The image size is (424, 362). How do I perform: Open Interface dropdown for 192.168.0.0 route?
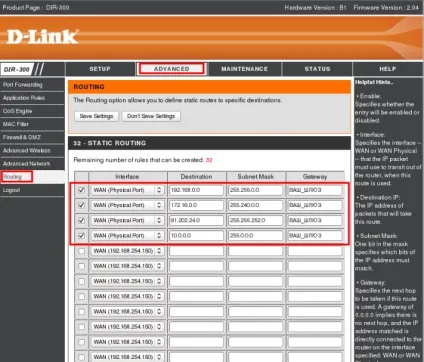[127, 190]
